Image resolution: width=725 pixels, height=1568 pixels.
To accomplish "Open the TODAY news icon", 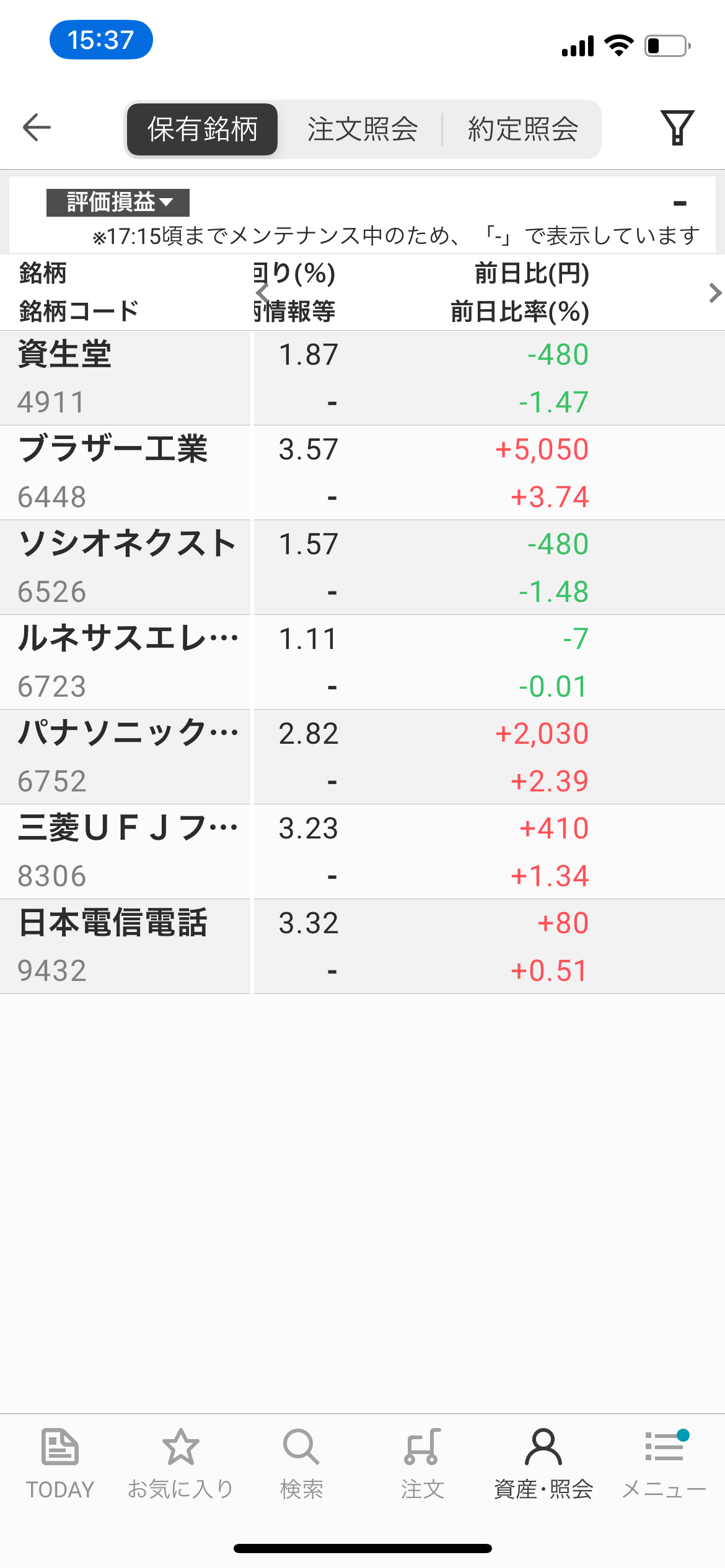I will [x=59, y=1447].
